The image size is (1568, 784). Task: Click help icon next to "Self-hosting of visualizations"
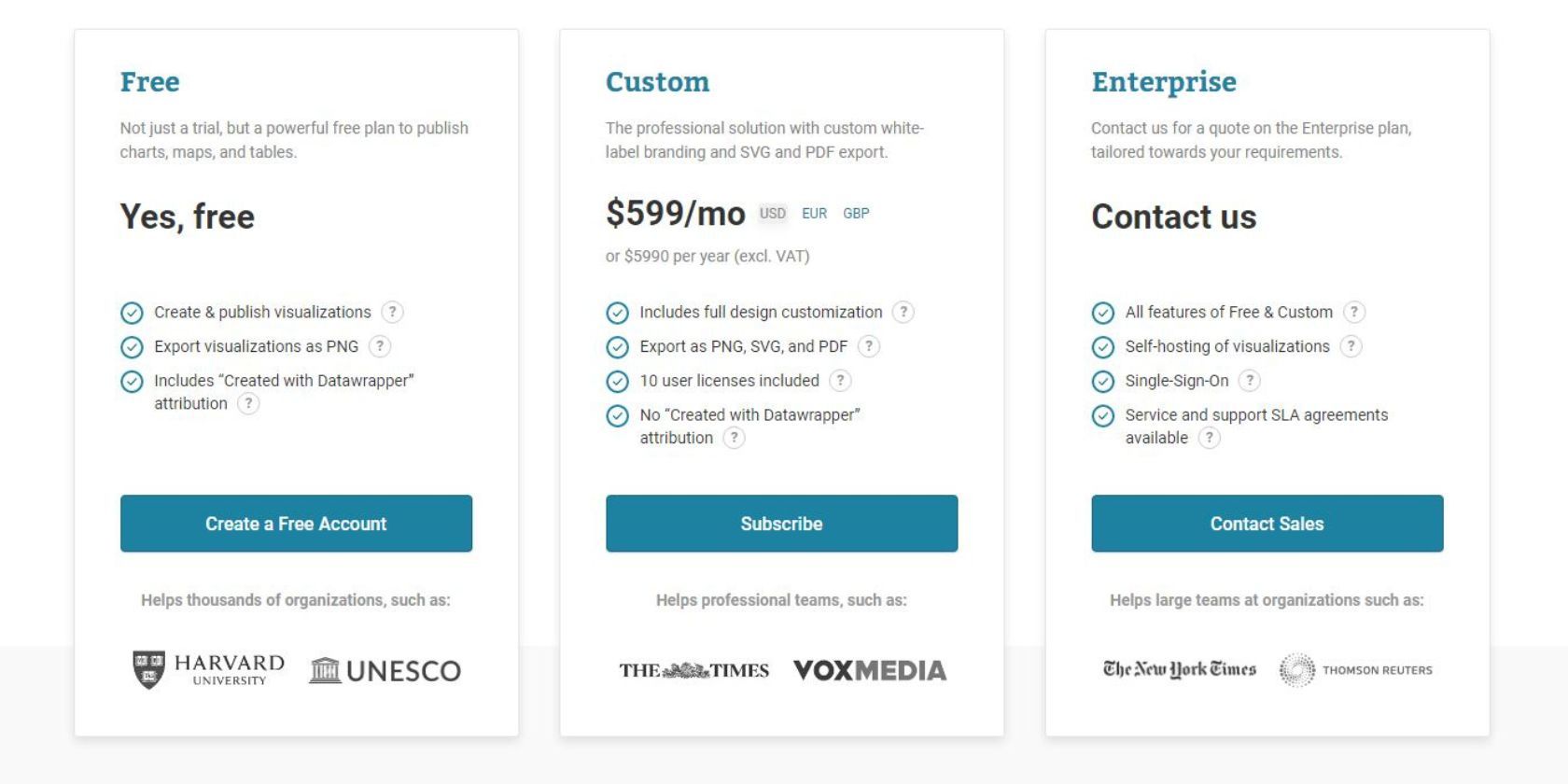(1351, 346)
